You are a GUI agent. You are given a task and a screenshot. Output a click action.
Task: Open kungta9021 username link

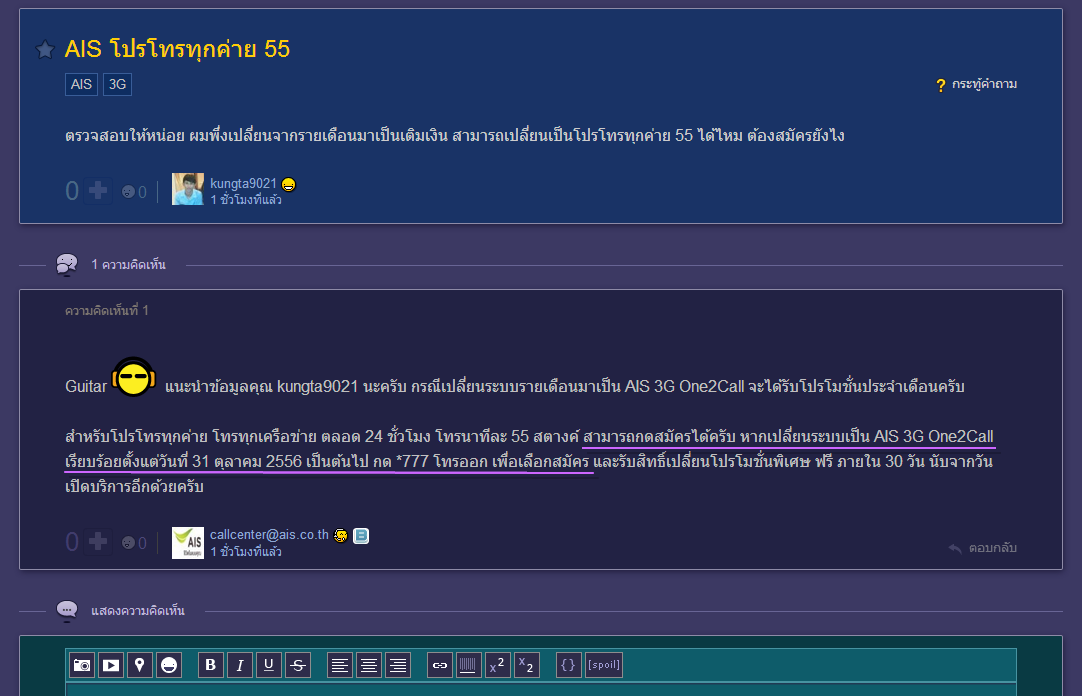coord(243,183)
